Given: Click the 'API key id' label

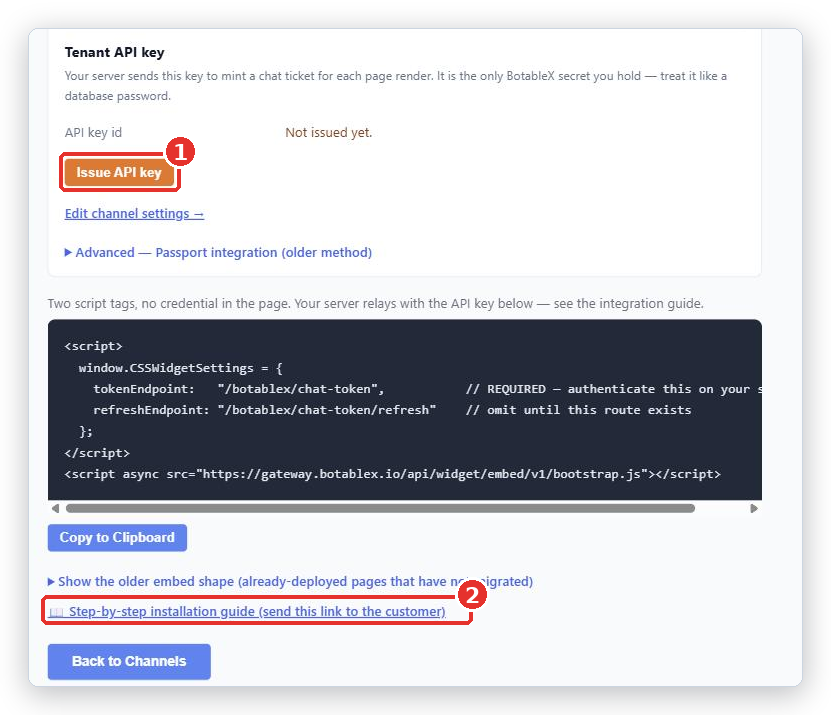Looking at the screenshot, I should point(93,133).
